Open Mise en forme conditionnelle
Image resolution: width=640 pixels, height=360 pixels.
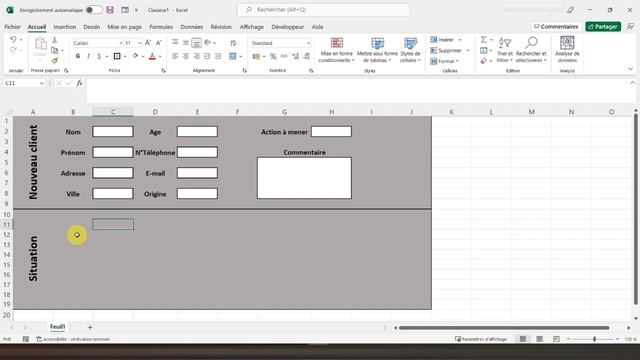[x=336, y=50]
